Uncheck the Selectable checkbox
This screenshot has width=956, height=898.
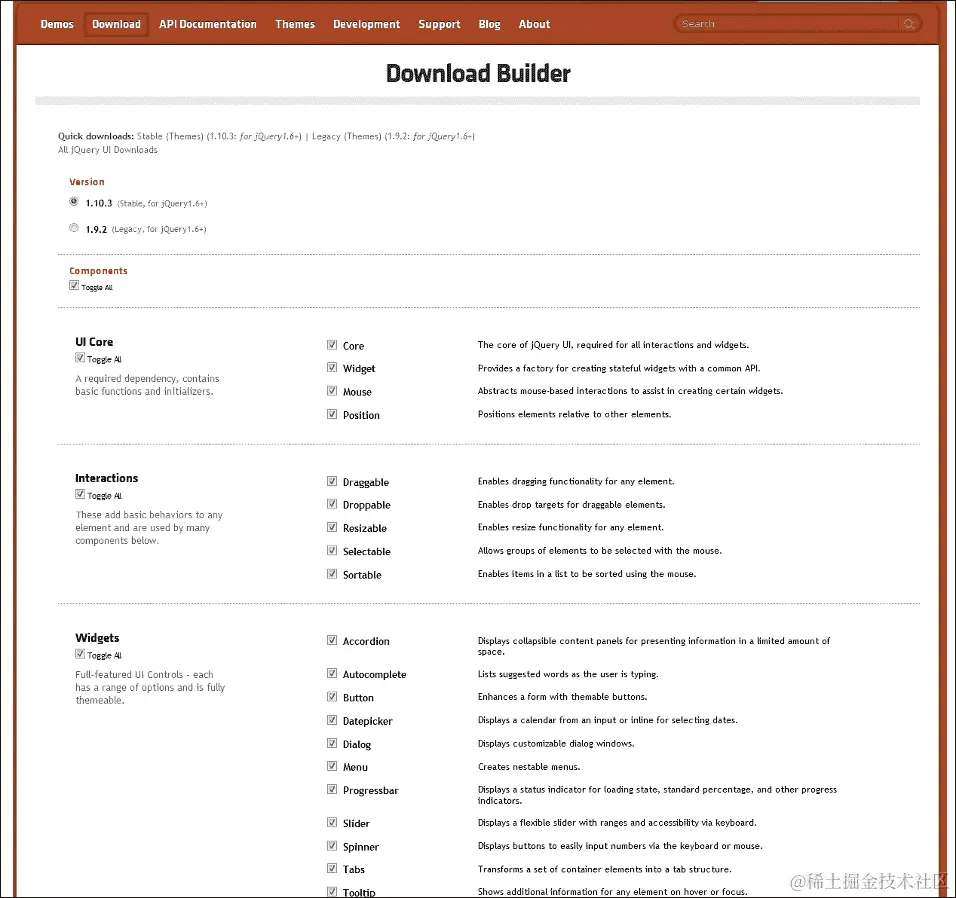pos(332,551)
